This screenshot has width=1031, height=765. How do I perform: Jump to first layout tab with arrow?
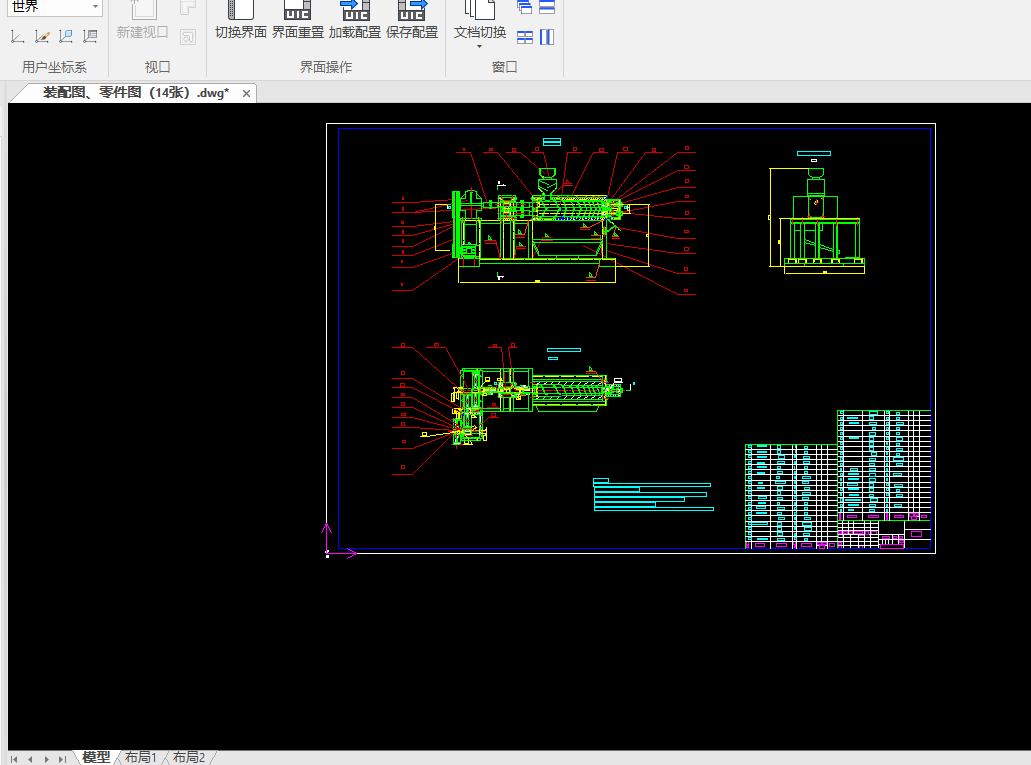click(14, 759)
